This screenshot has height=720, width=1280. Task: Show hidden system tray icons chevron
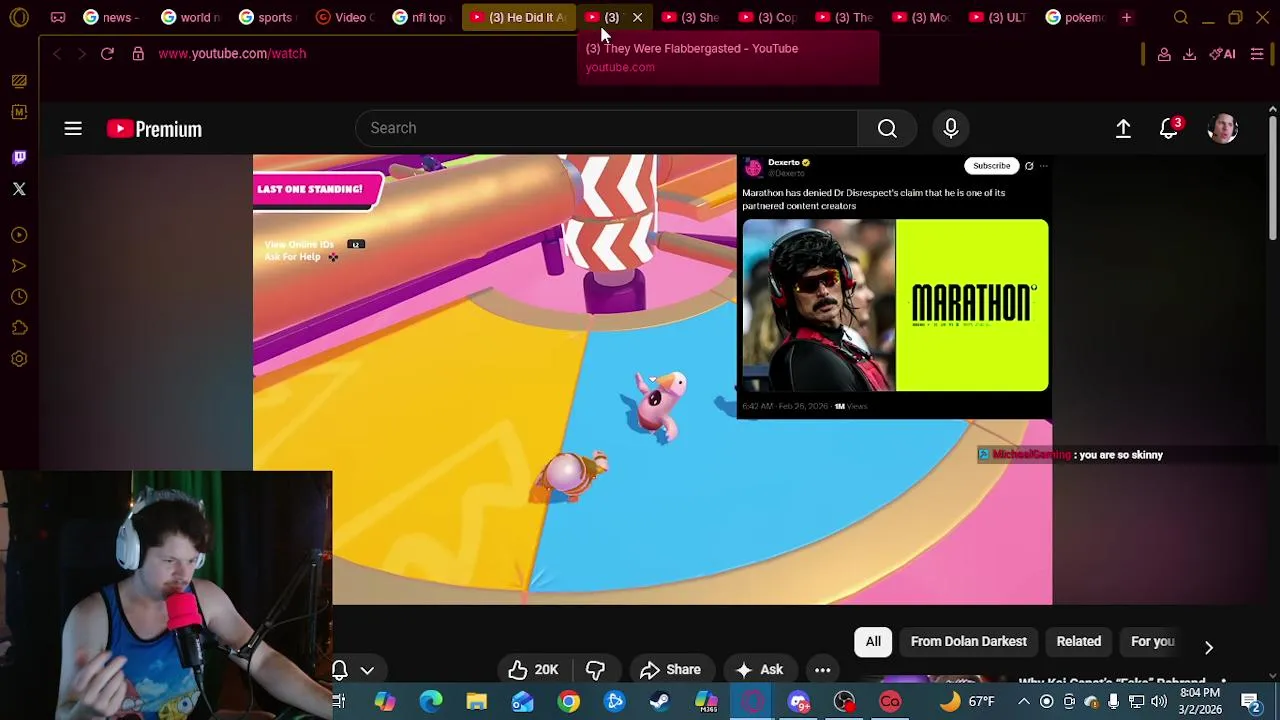point(1024,701)
